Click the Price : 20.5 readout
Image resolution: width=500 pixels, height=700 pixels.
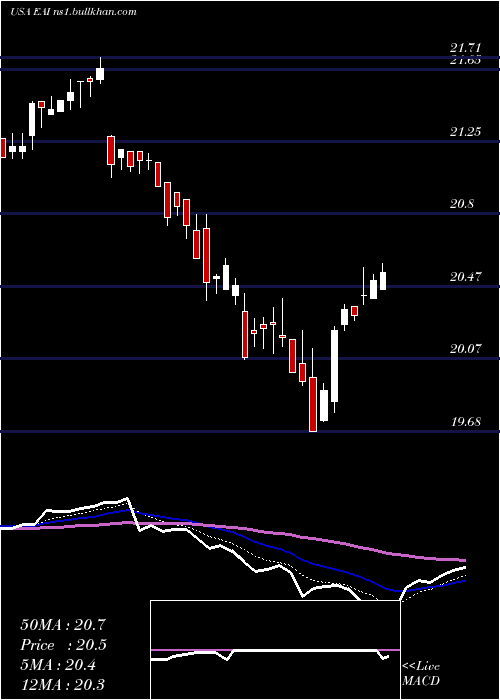point(64,646)
